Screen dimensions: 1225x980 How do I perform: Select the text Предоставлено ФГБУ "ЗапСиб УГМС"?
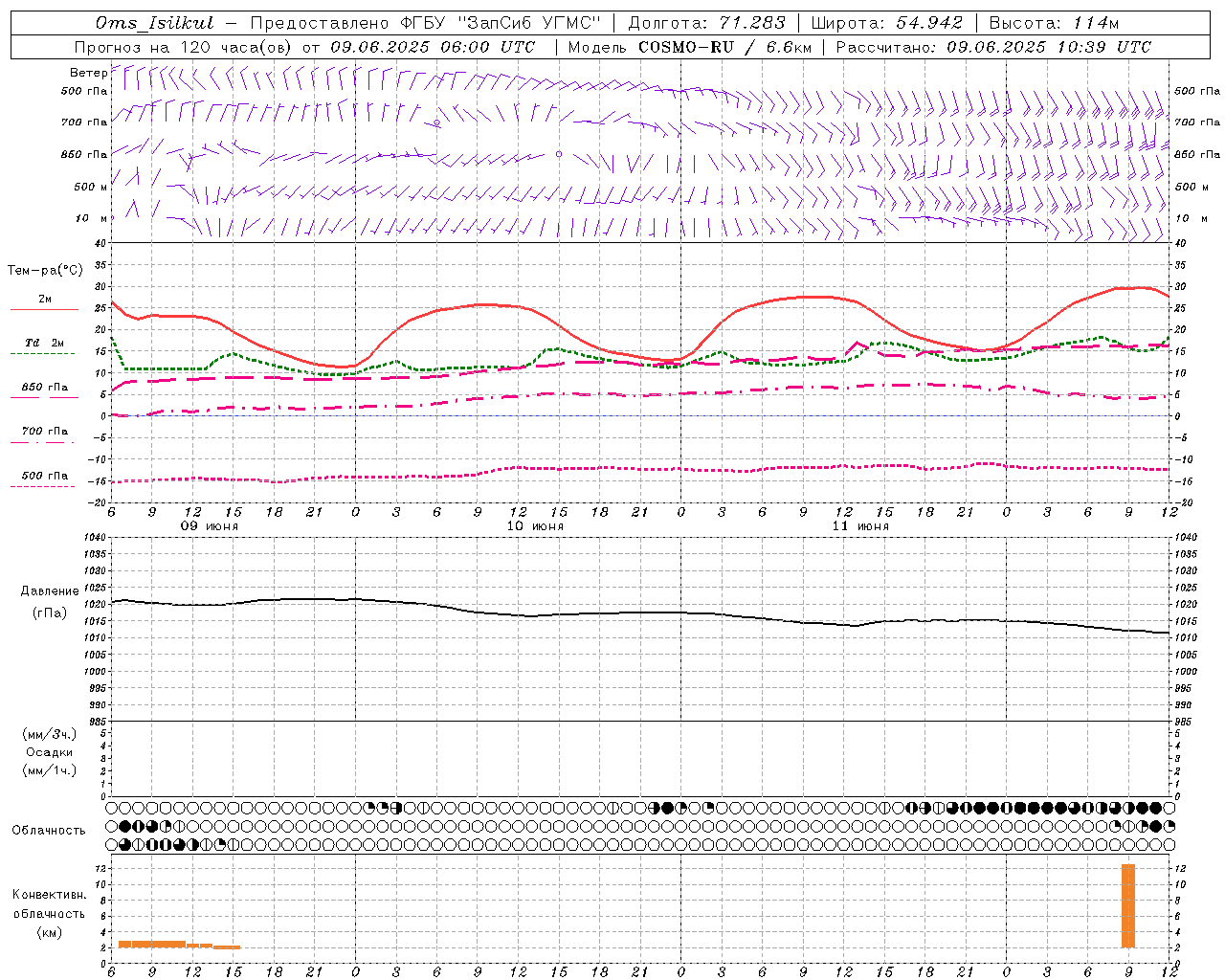coord(426,23)
